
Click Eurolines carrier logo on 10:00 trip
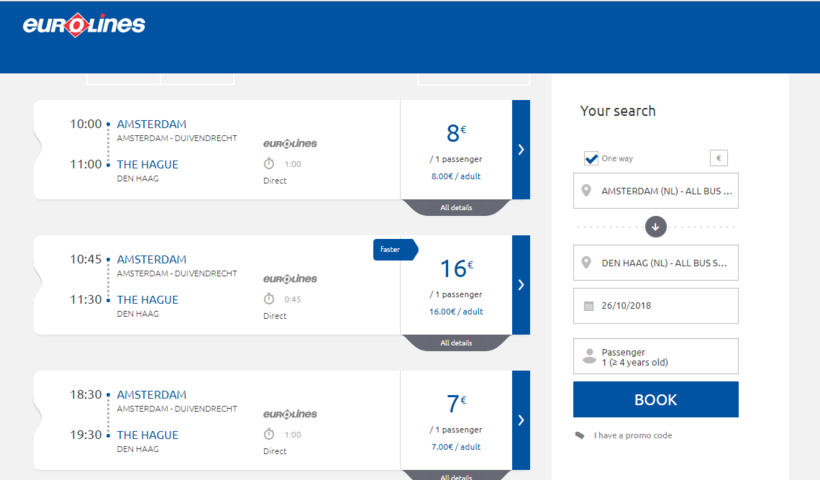coord(290,143)
